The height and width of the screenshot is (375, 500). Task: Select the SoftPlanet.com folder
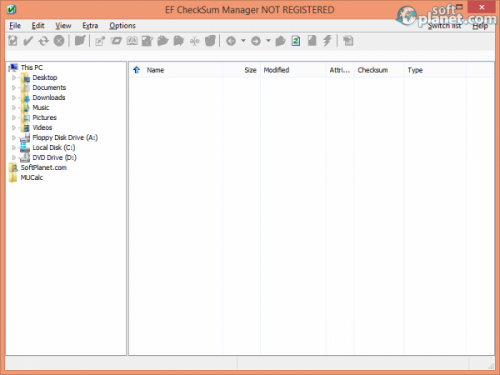pos(44,168)
